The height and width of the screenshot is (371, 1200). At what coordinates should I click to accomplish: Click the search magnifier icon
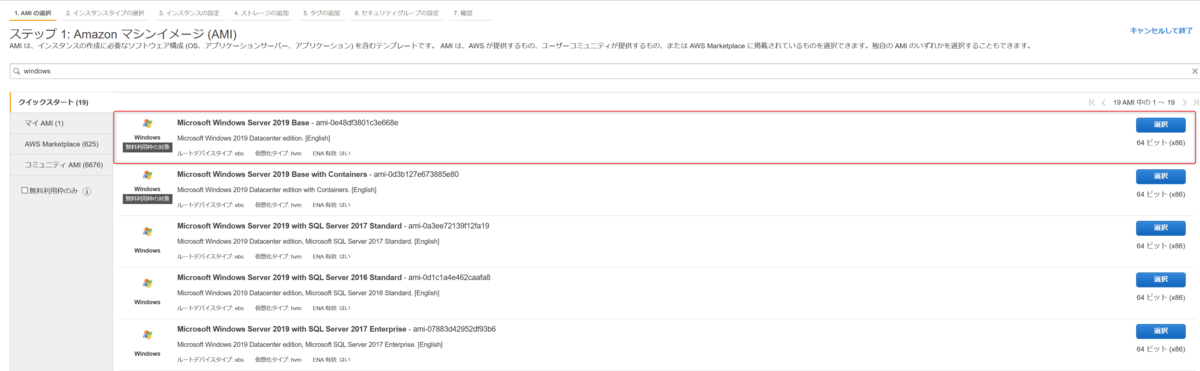point(15,72)
